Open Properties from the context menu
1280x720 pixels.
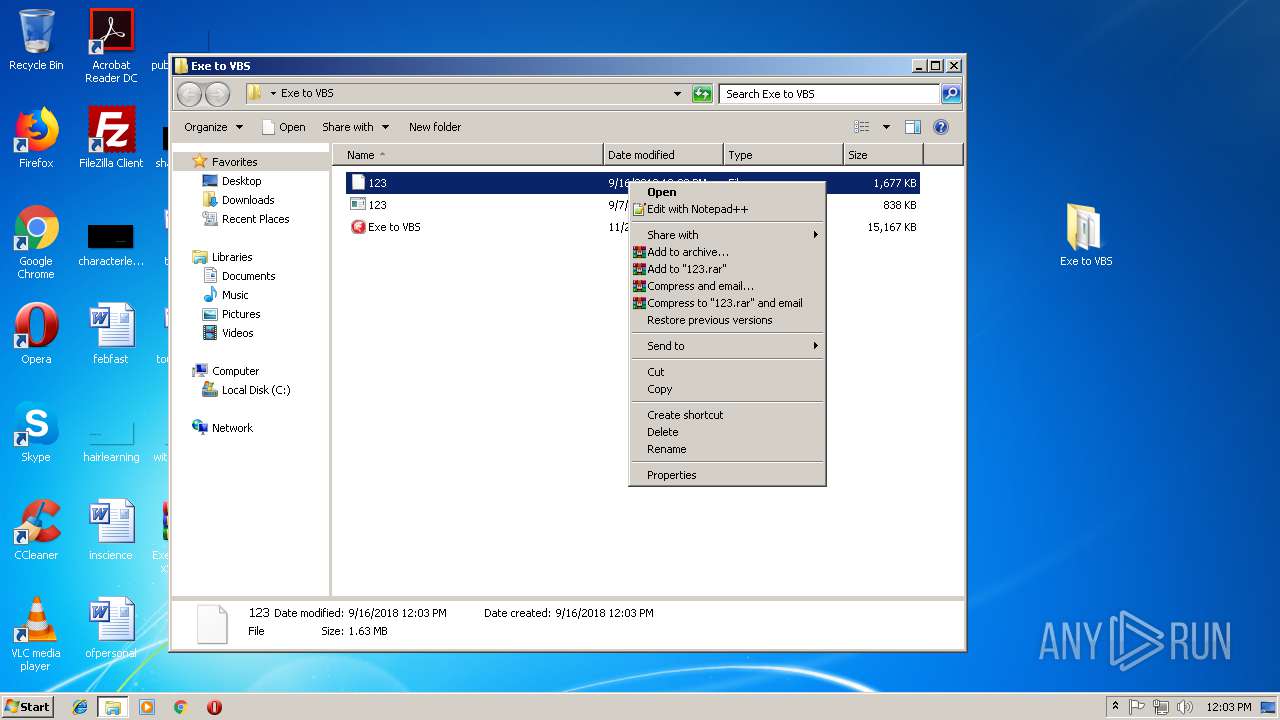click(727, 475)
